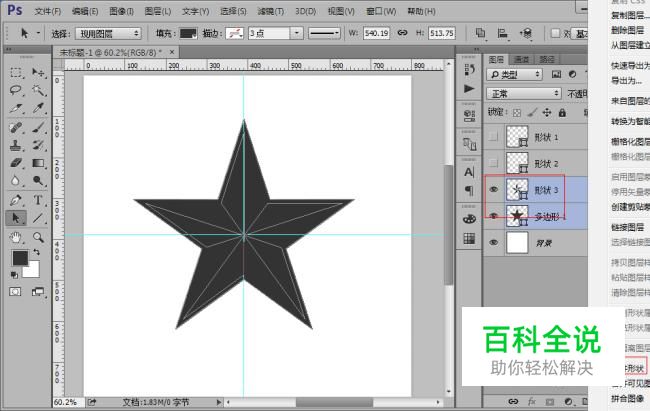Toggle Quick Mask mode
Image resolution: width=650 pixels, height=411 pixels.
tap(15, 292)
